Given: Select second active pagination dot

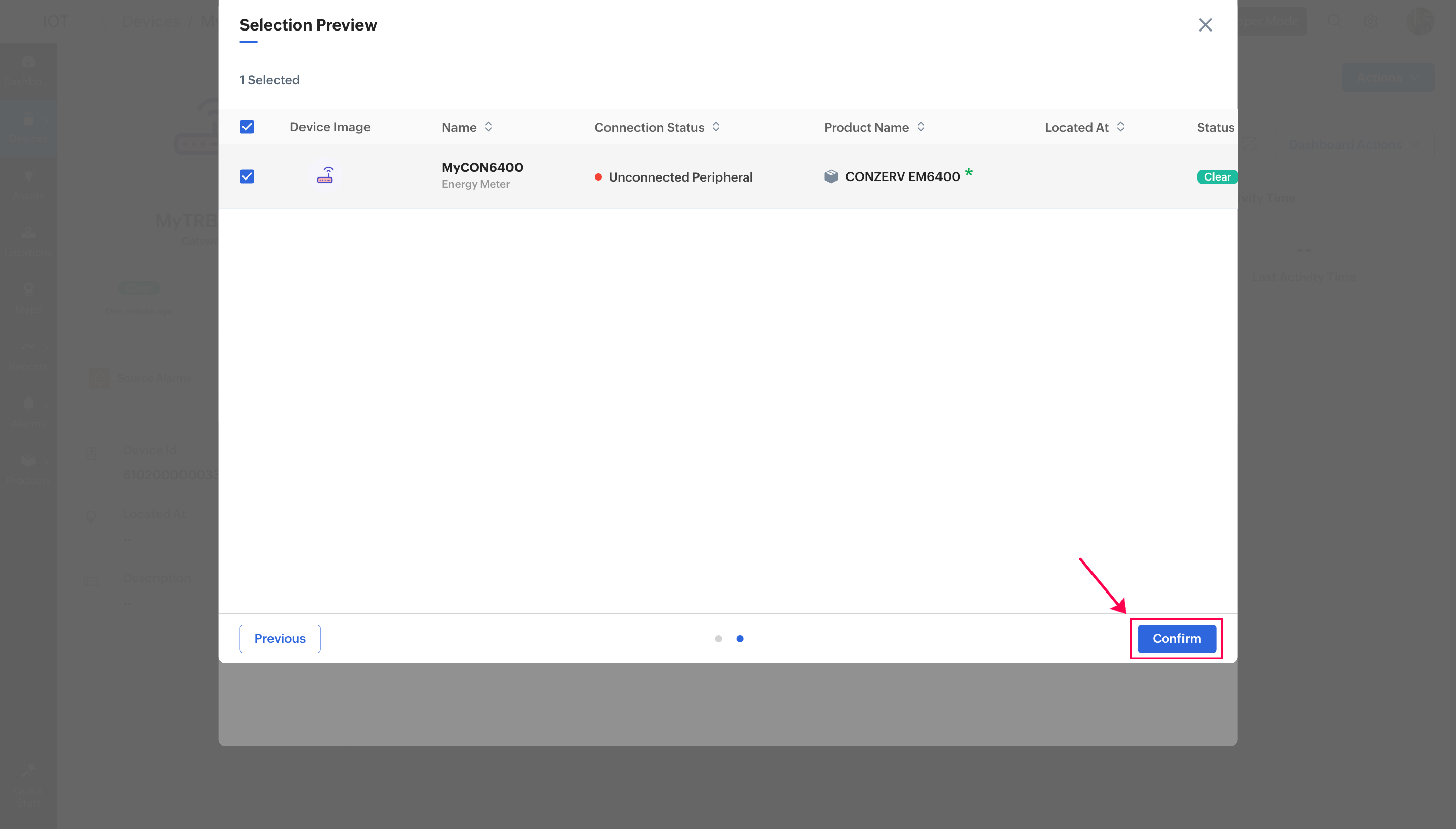Looking at the screenshot, I should click(x=740, y=638).
